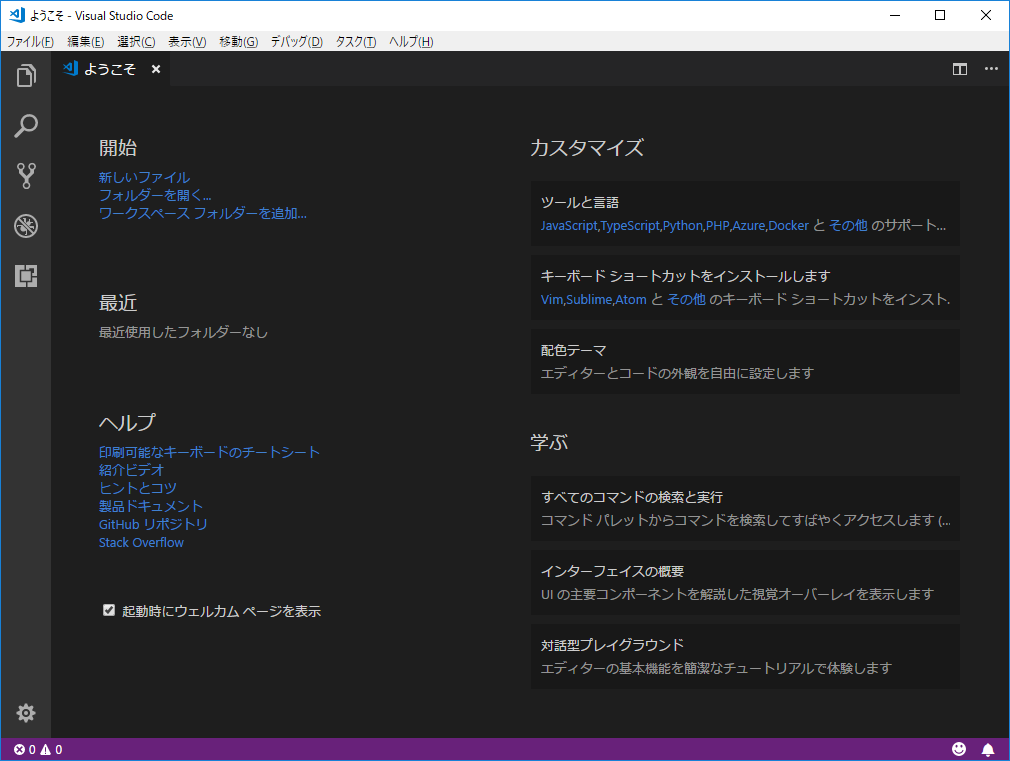
Task: Click the feedback smiley in the status bar
Action: (x=959, y=748)
